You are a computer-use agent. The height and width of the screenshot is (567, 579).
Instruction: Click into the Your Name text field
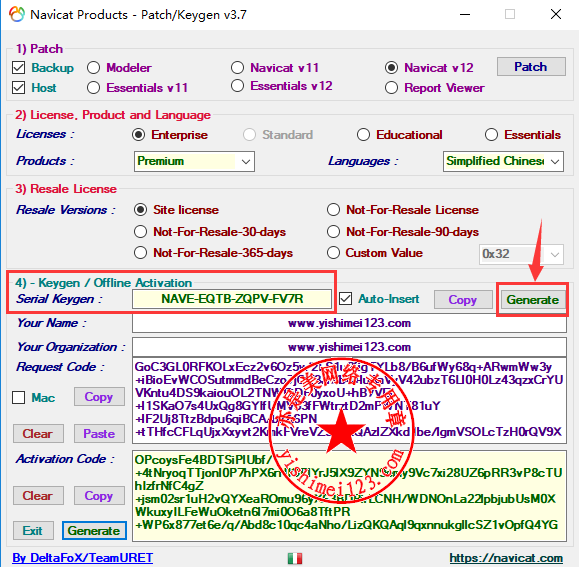tap(349, 323)
